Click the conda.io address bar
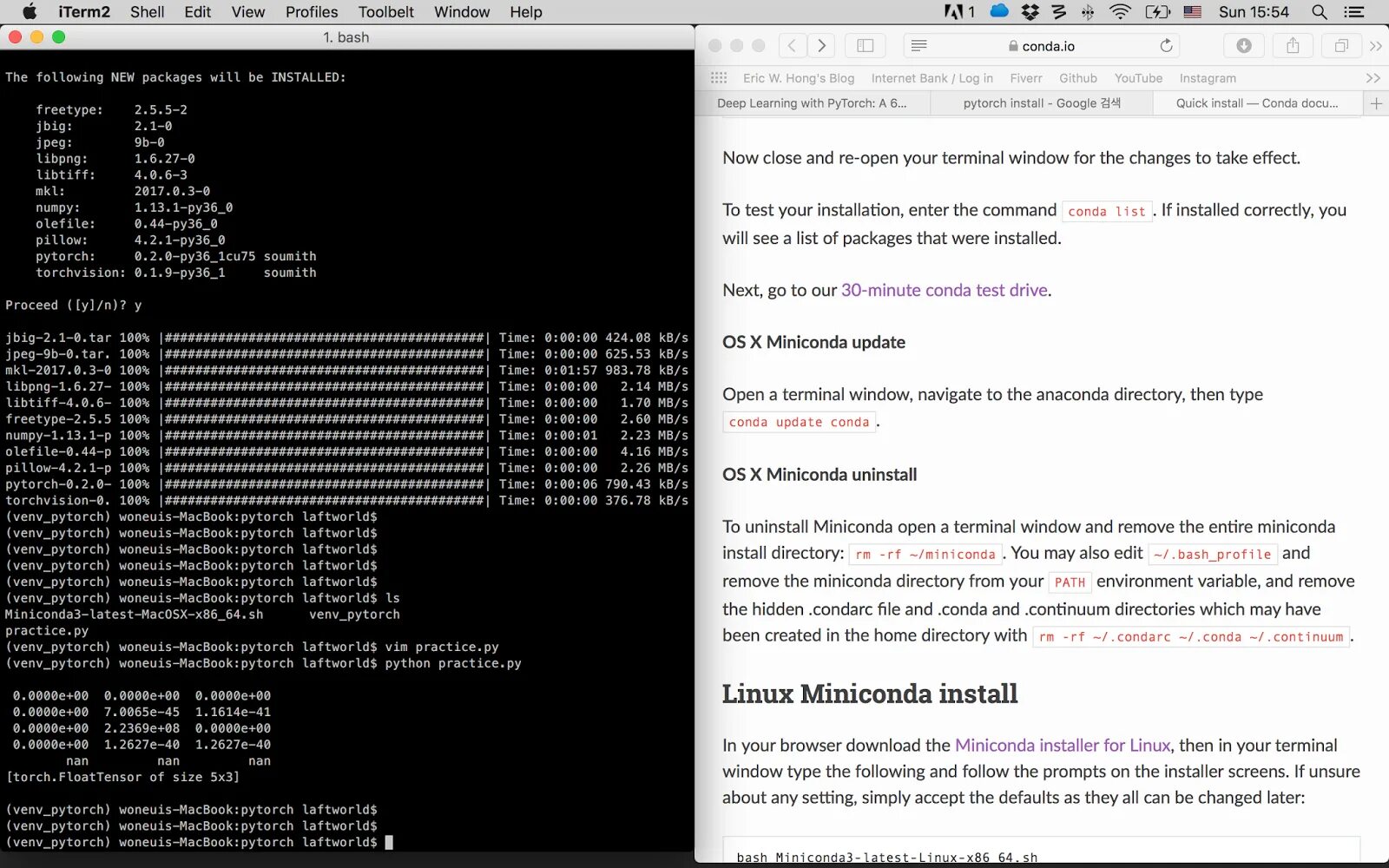The height and width of the screenshot is (868, 1389). [x=1042, y=46]
